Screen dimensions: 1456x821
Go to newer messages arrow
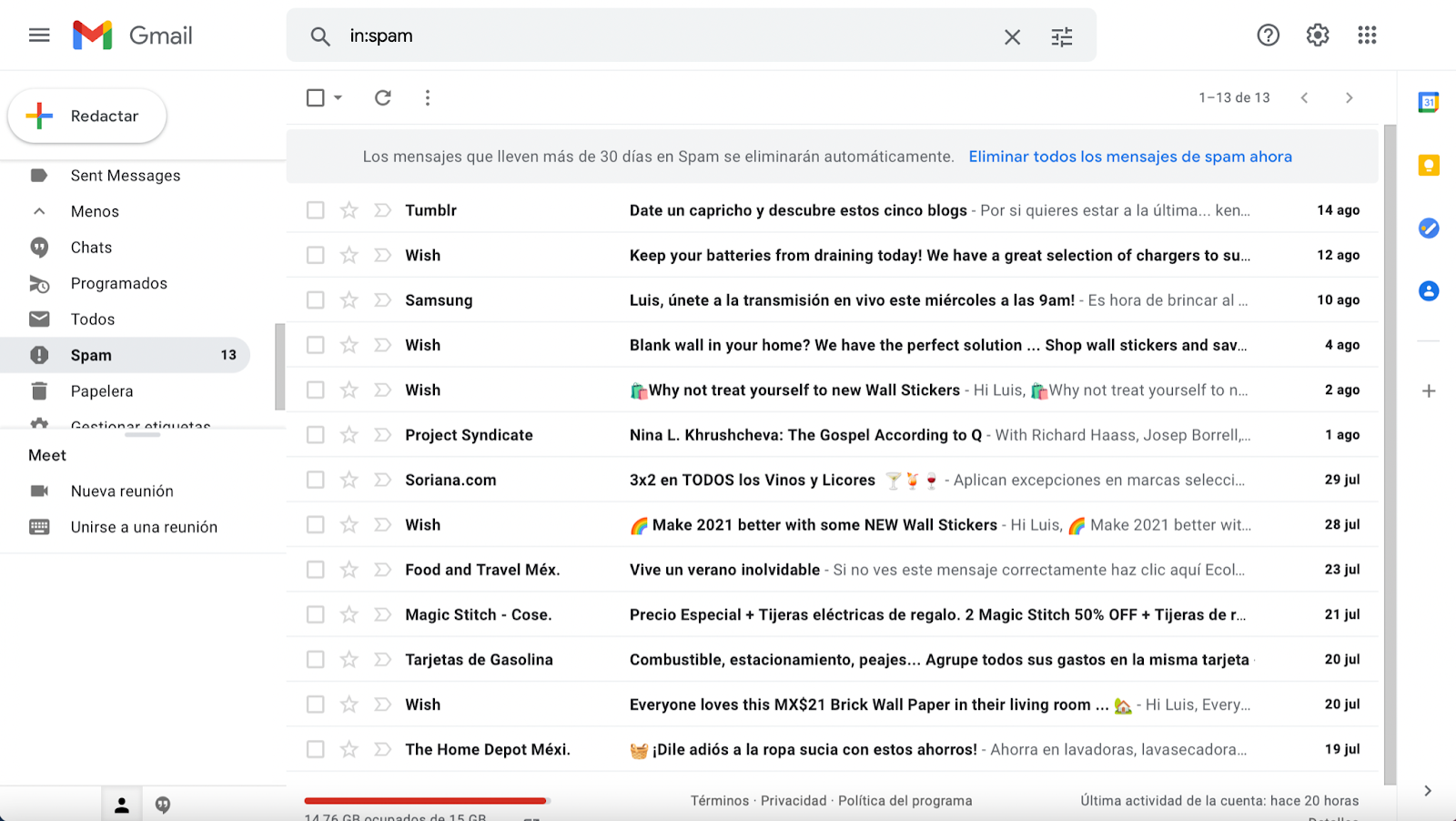point(1305,97)
